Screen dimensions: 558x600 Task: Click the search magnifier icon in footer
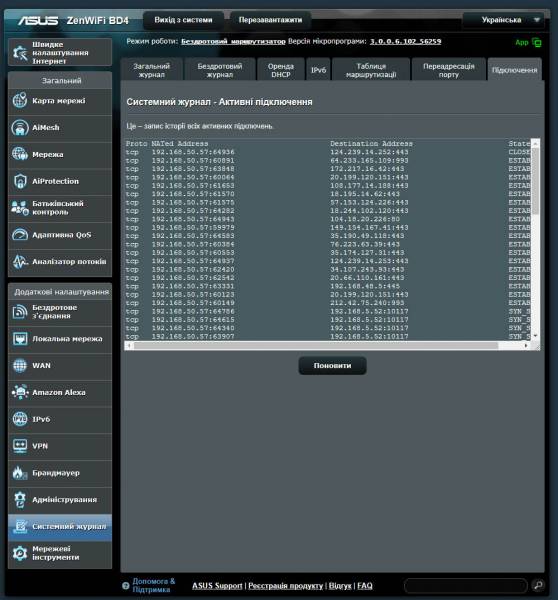pos(538,585)
